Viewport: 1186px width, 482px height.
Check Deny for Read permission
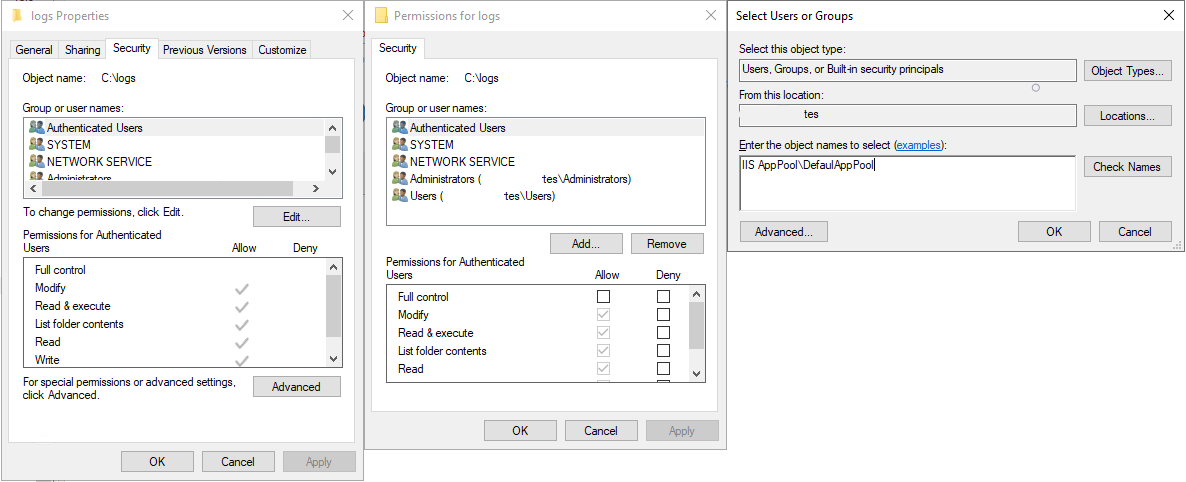663,369
